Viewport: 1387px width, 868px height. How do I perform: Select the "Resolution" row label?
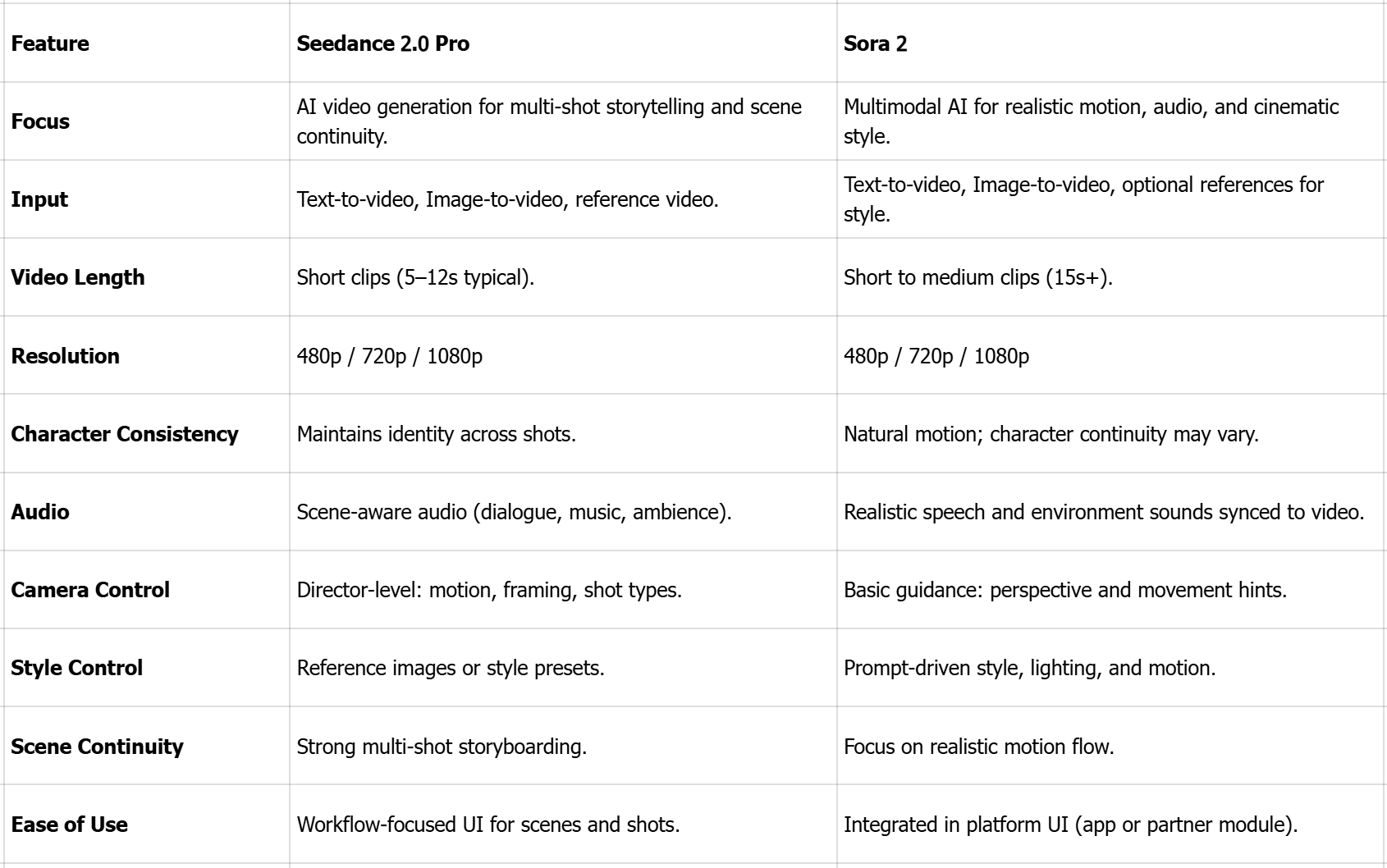tap(66, 356)
